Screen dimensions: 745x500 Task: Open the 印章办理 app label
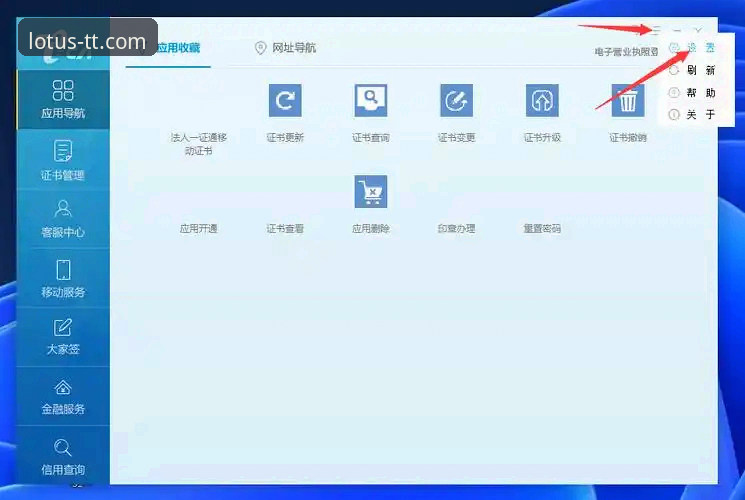tap(456, 229)
